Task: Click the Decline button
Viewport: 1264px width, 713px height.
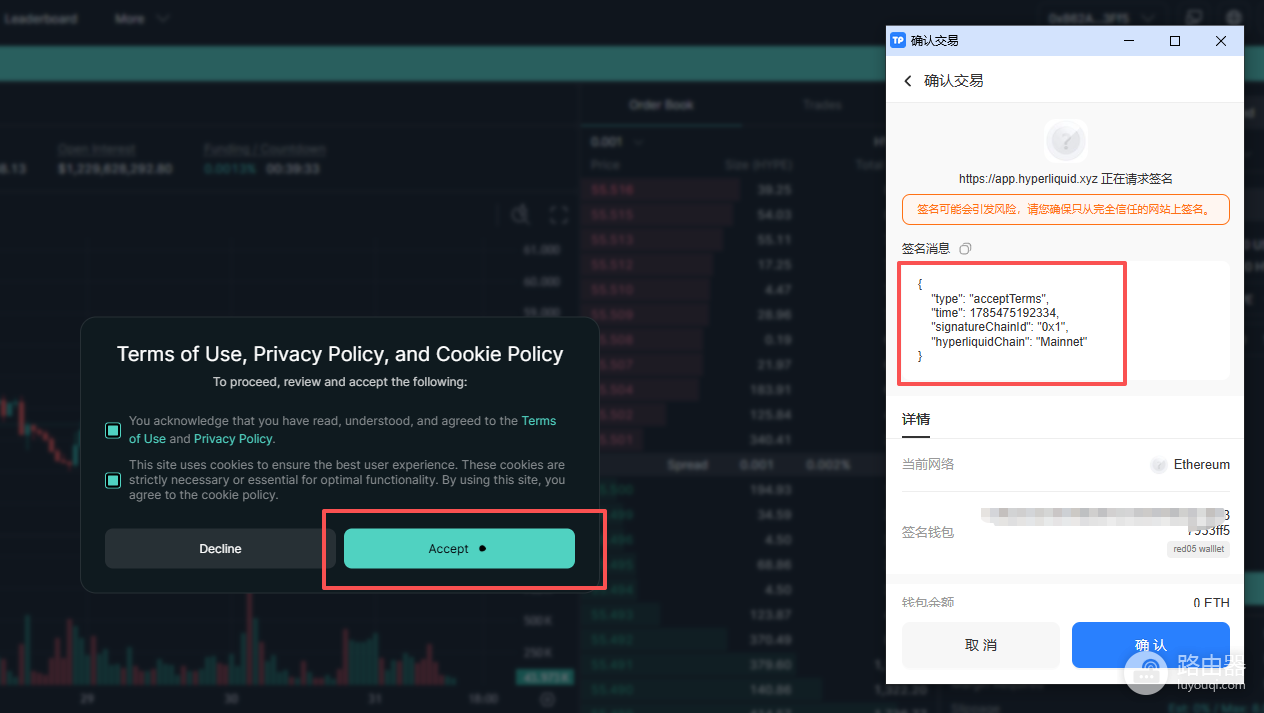Action: coord(220,548)
